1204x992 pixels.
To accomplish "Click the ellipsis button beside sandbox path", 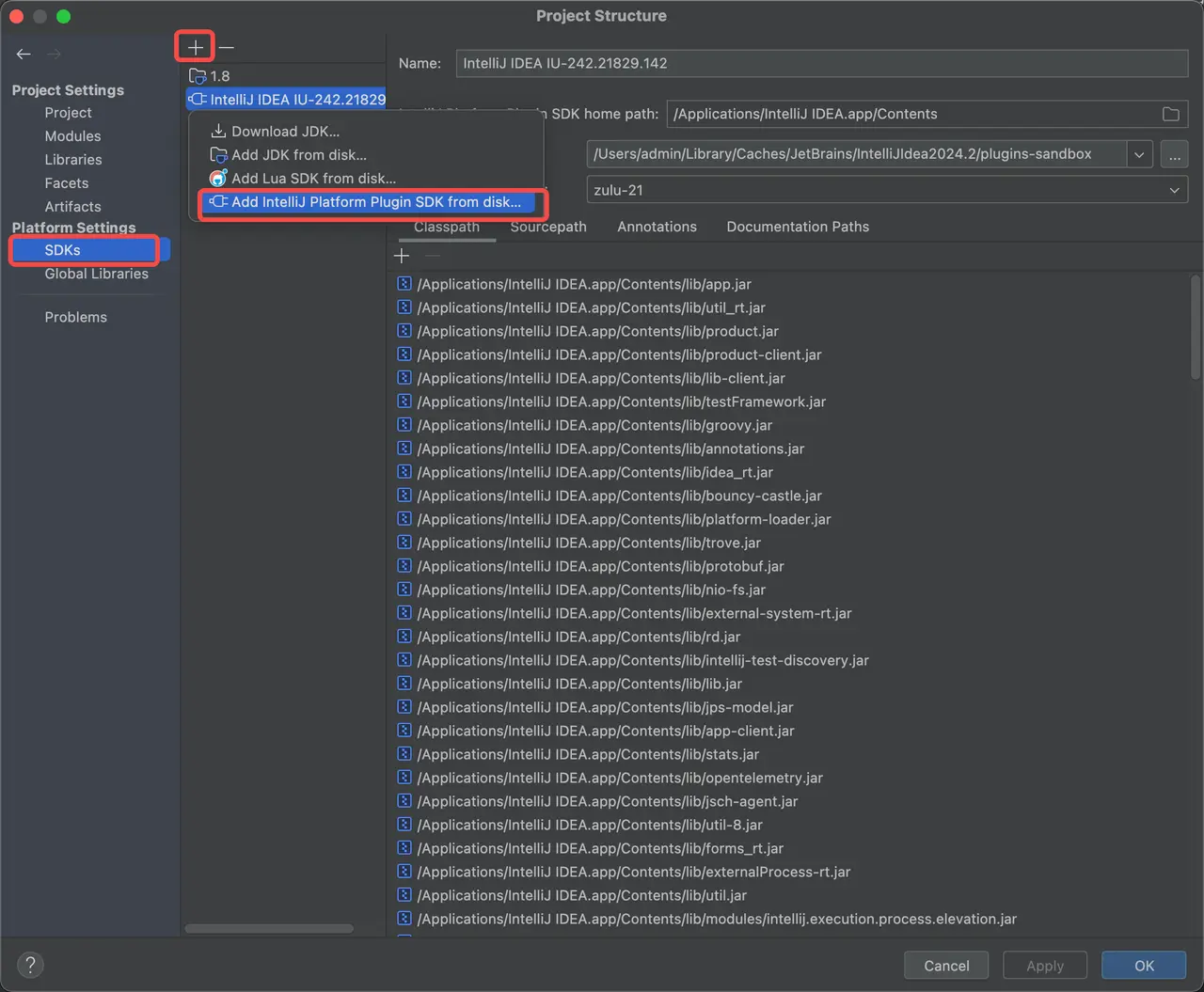I will pos(1175,154).
